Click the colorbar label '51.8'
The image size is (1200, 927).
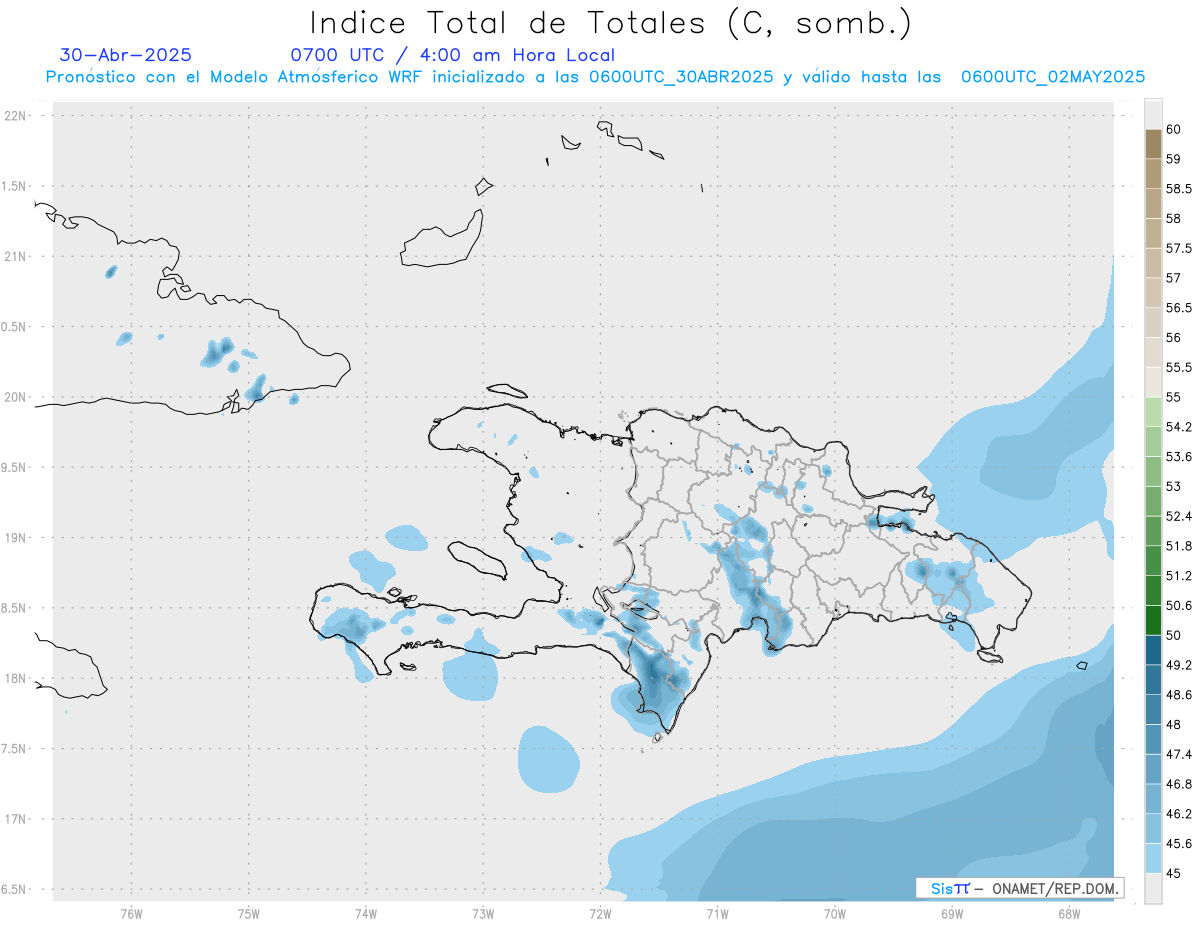[1179, 546]
